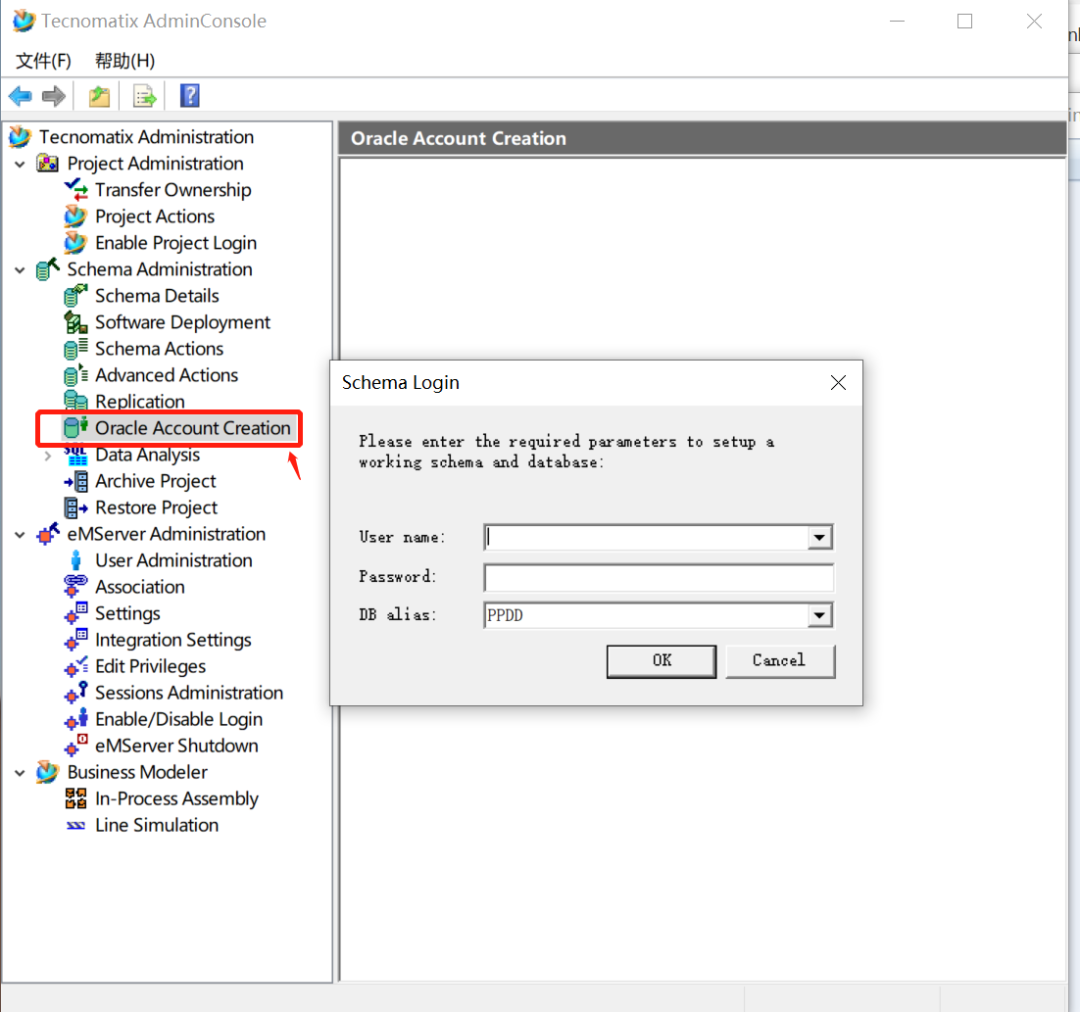Click the Export list toolbar icon
1080x1012 pixels.
(145, 96)
